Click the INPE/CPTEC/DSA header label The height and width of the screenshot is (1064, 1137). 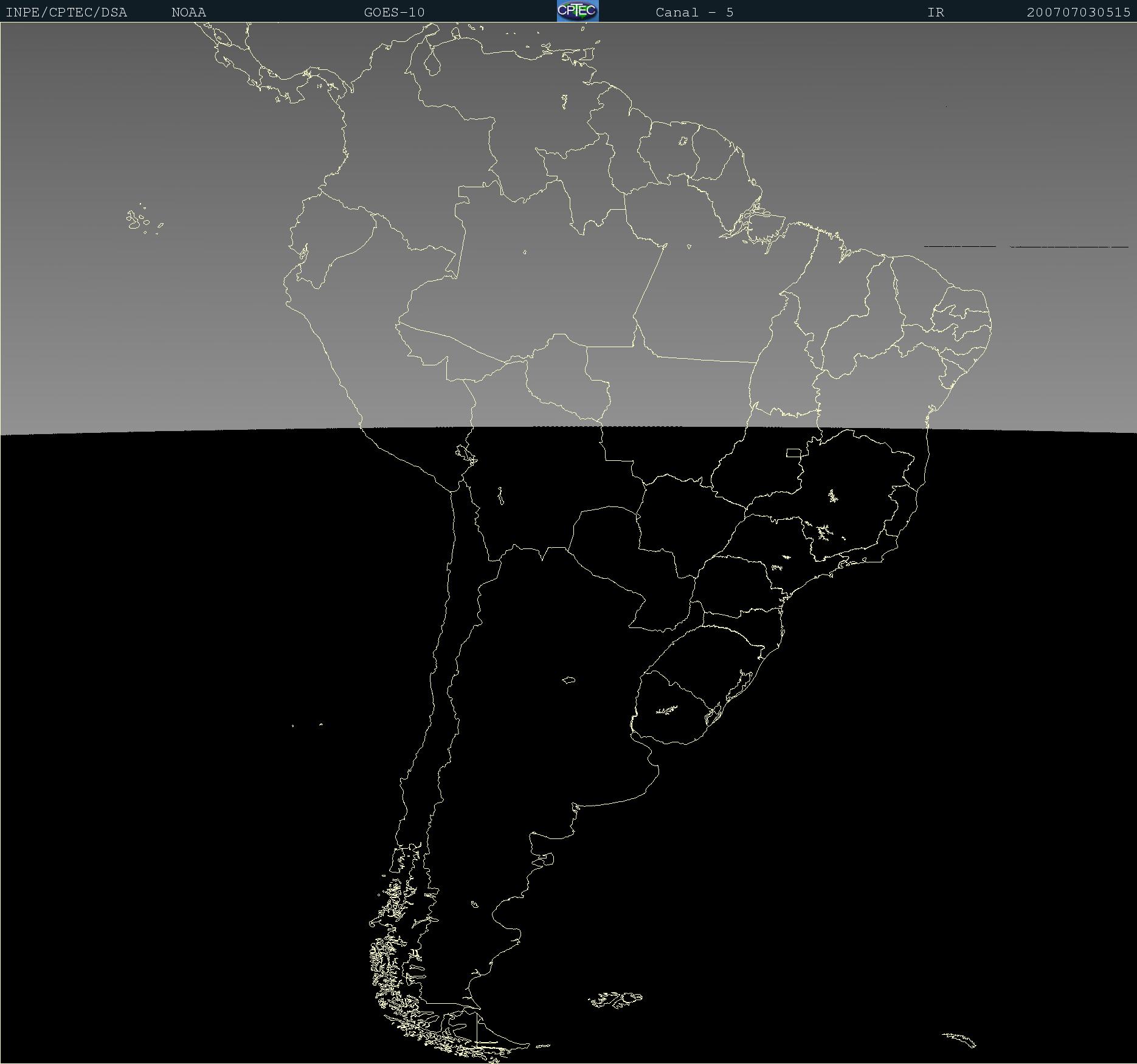[x=66, y=12]
